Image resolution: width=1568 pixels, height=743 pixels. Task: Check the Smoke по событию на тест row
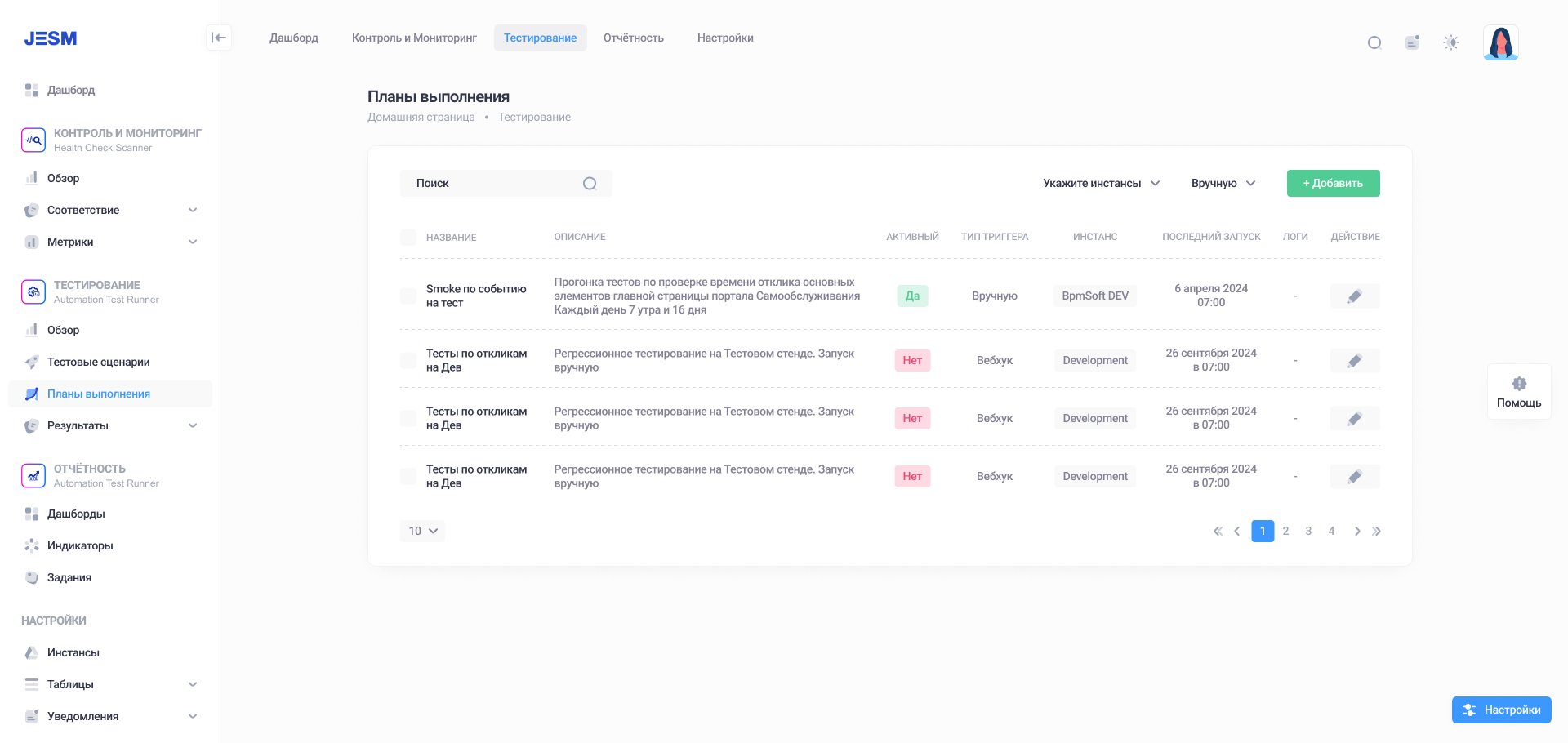[408, 296]
